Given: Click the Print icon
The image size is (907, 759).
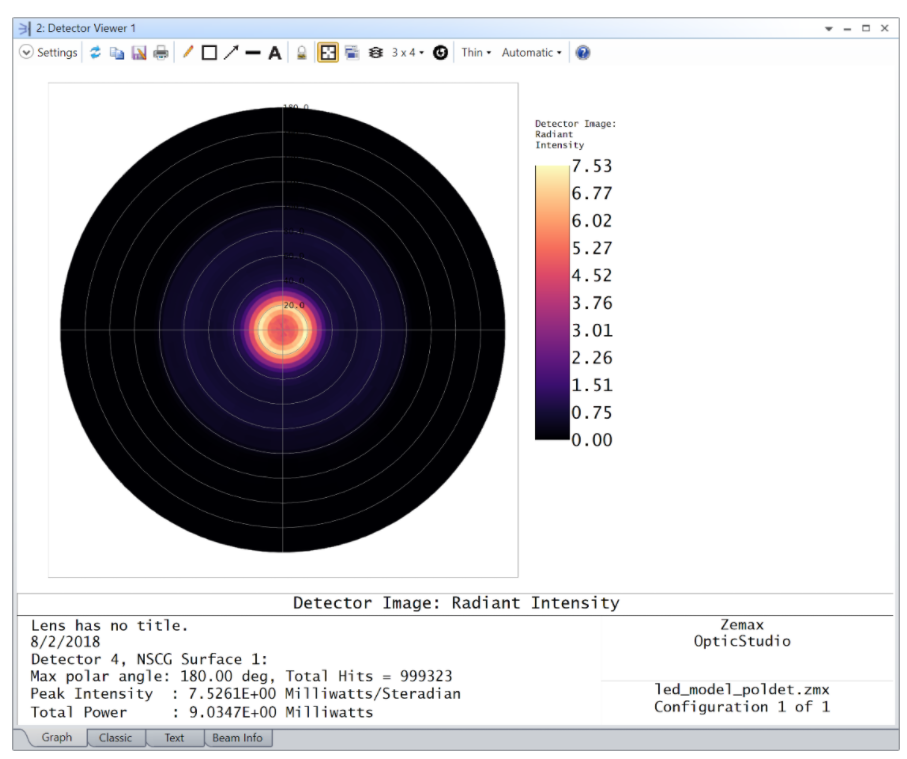Looking at the screenshot, I should 161,53.
